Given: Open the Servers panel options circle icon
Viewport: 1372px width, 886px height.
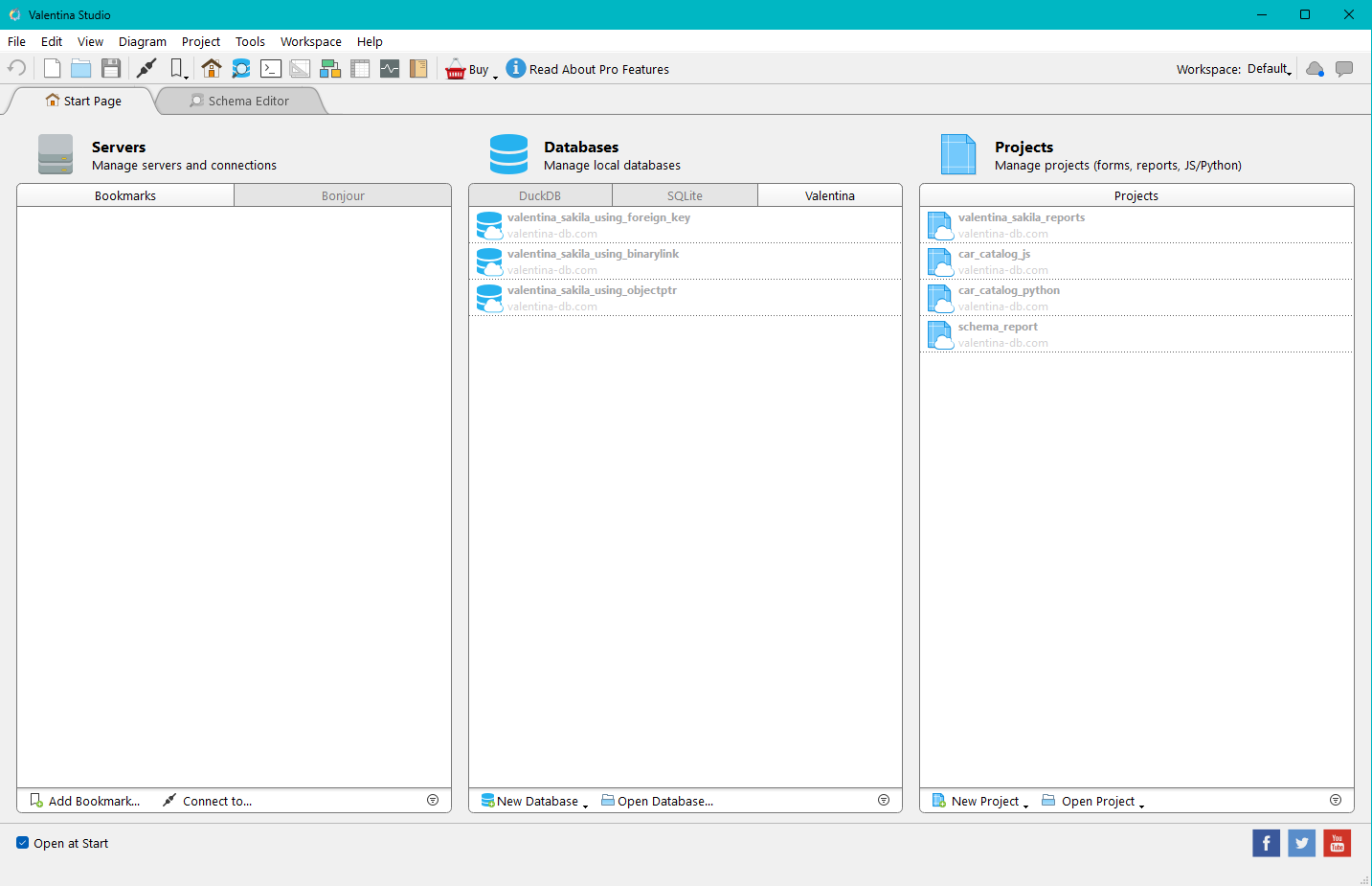Looking at the screenshot, I should click(433, 800).
